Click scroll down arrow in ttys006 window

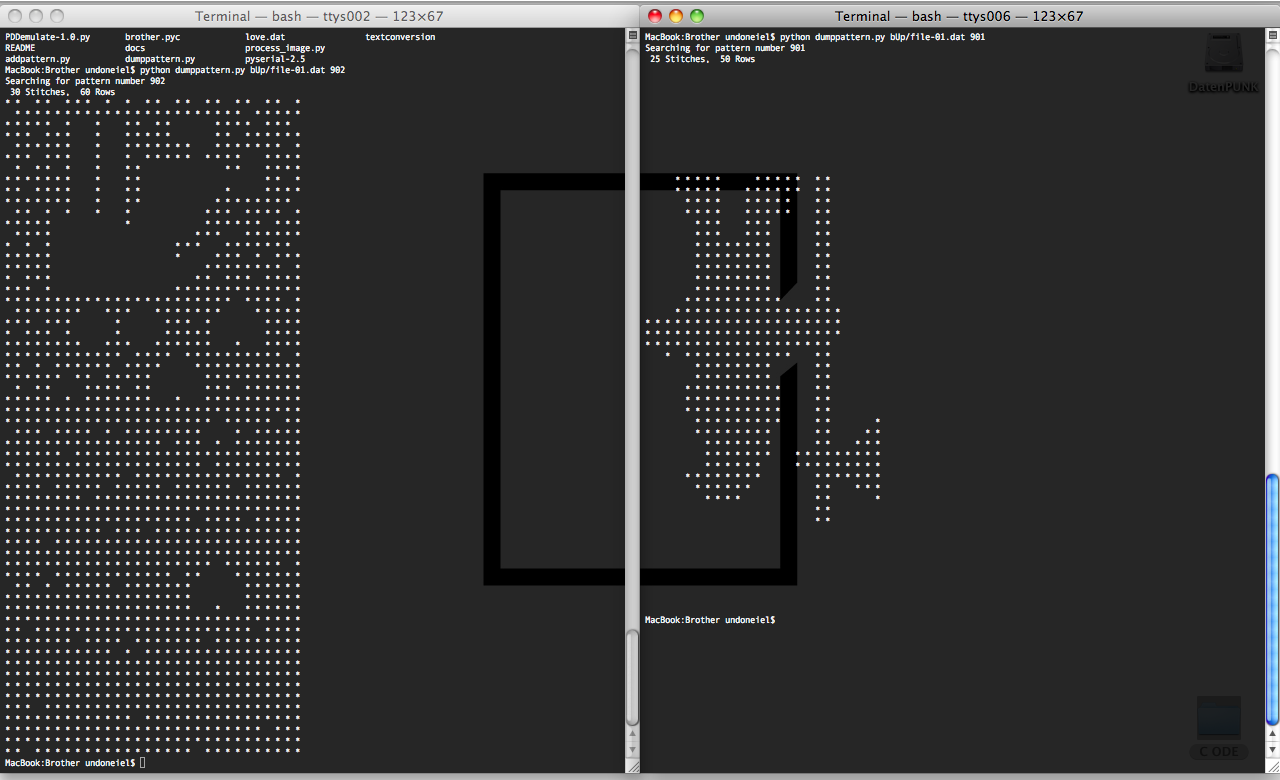tap(1272, 749)
